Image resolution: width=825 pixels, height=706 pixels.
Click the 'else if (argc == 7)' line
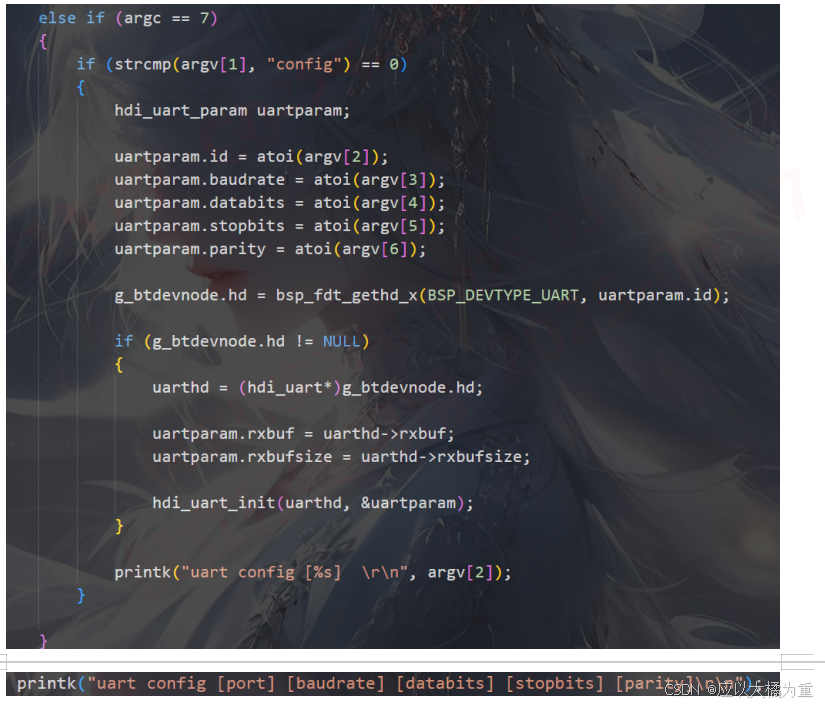(128, 18)
